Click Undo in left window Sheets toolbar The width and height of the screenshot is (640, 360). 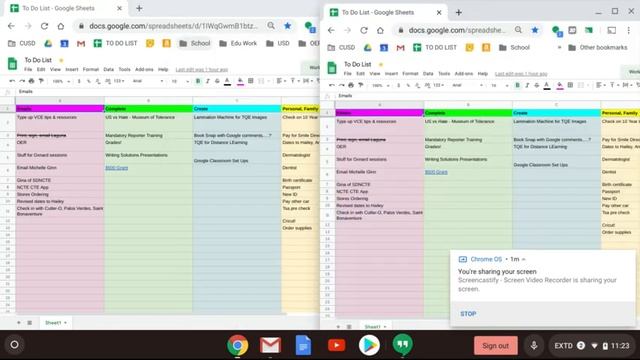point(12,81)
